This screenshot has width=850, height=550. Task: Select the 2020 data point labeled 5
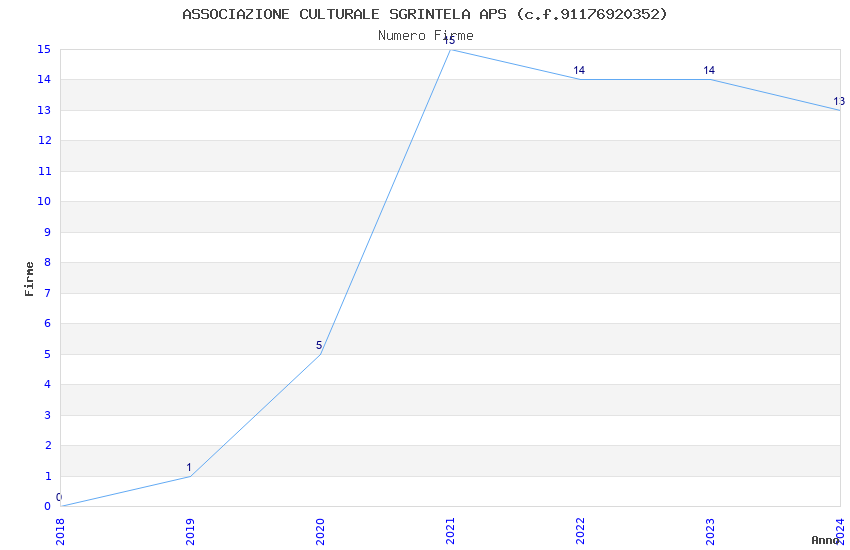pyautogui.click(x=320, y=354)
